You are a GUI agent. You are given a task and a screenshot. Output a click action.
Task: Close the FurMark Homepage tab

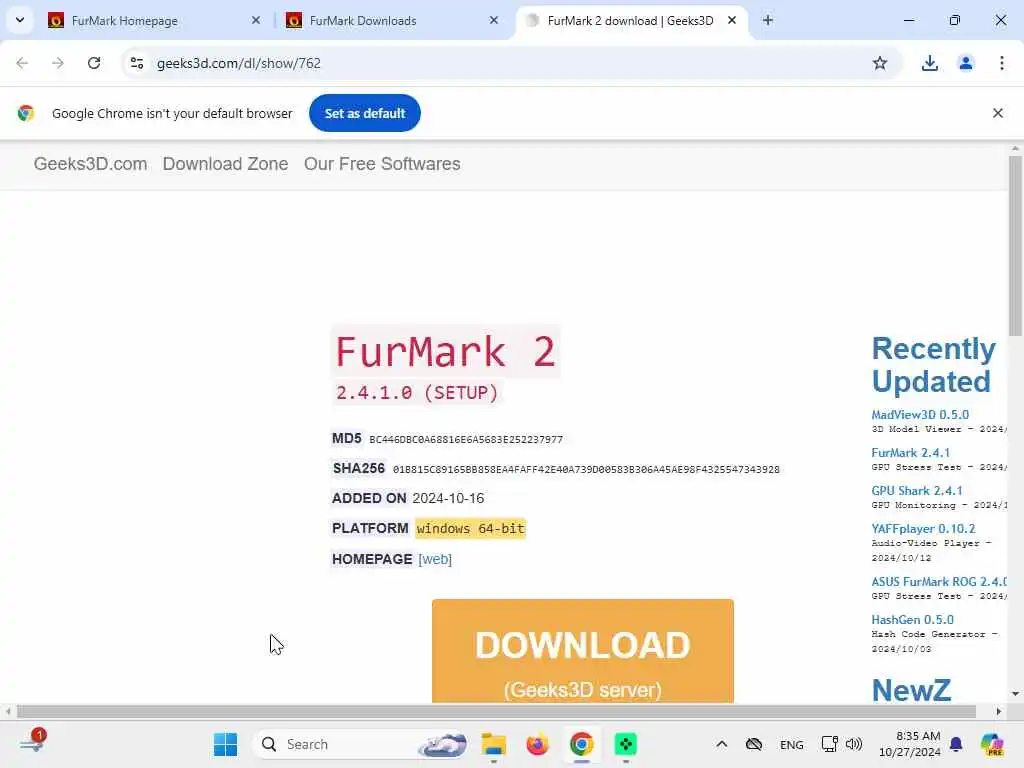pyautogui.click(x=256, y=20)
